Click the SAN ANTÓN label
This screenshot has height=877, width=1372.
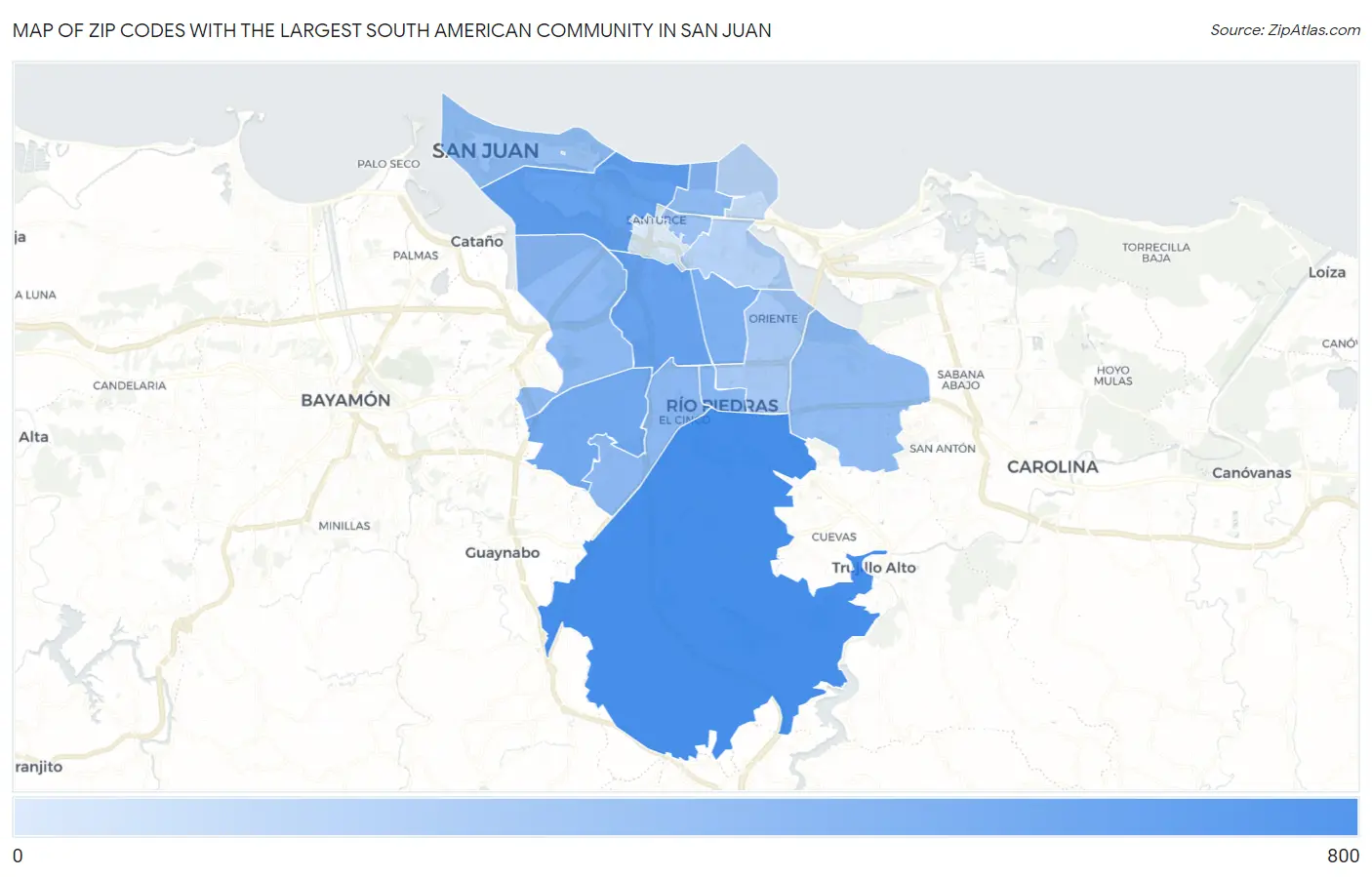click(x=942, y=449)
